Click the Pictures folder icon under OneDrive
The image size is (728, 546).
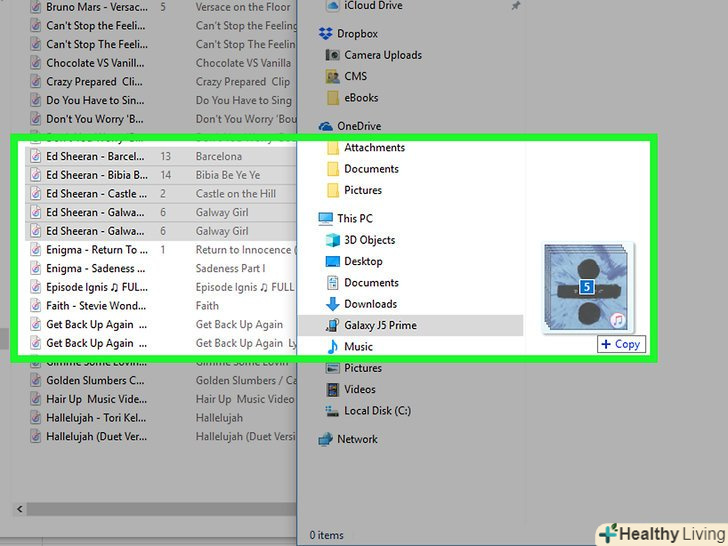coord(332,190)
